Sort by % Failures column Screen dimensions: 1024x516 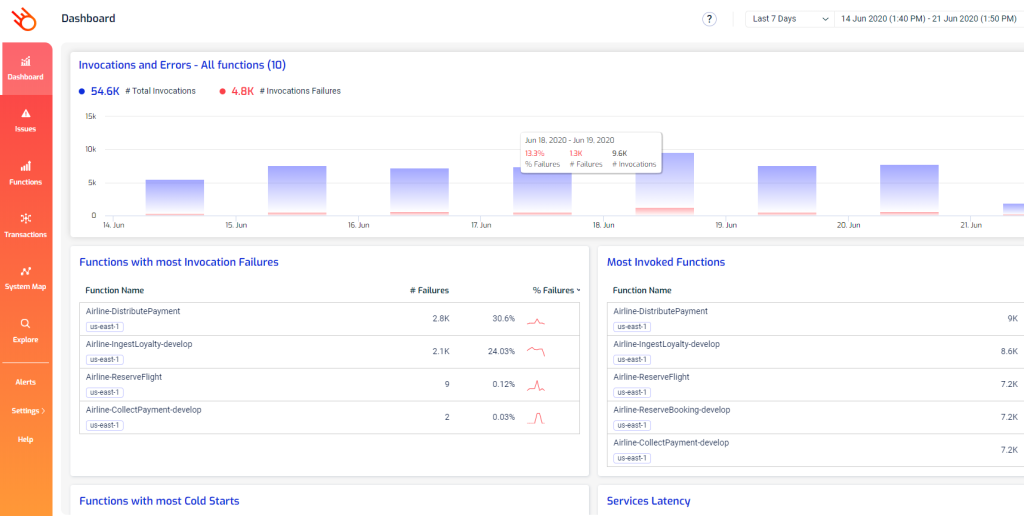556,291
